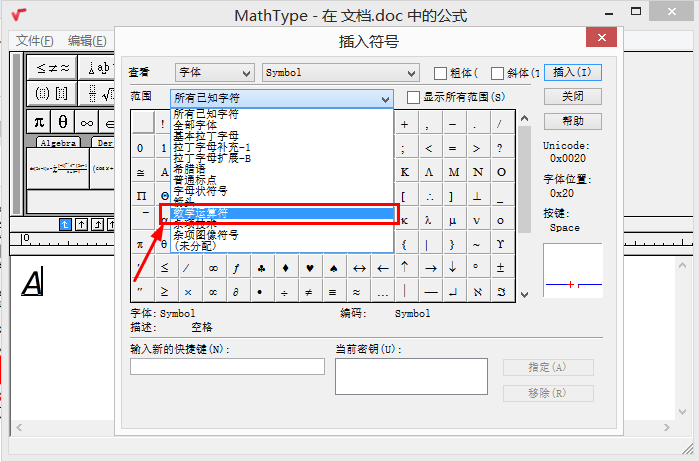Click the 插入(I) button
Screen dimensions: 699x462
tap(572, 72)
